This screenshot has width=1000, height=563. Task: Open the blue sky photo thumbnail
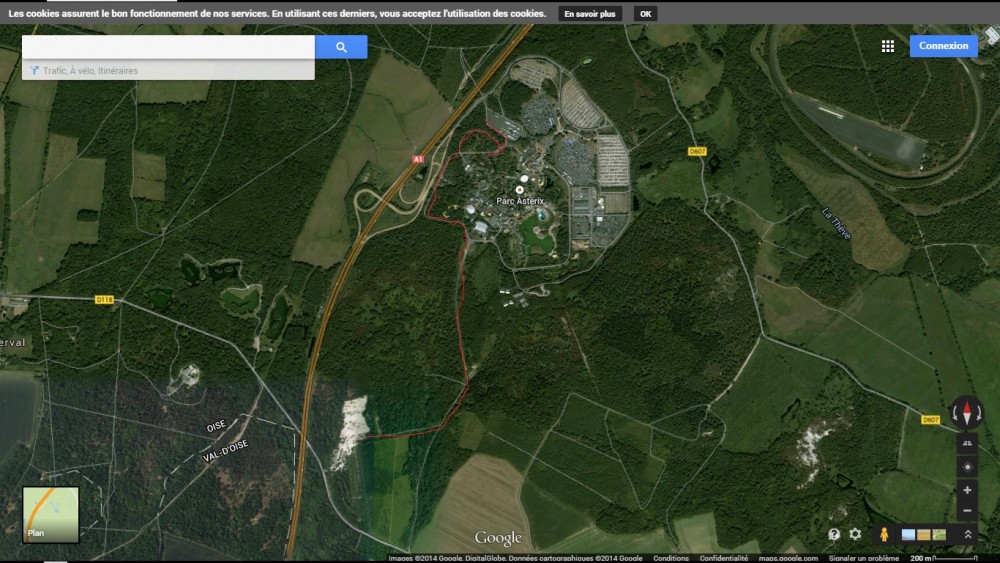click(x=908, y=534)
